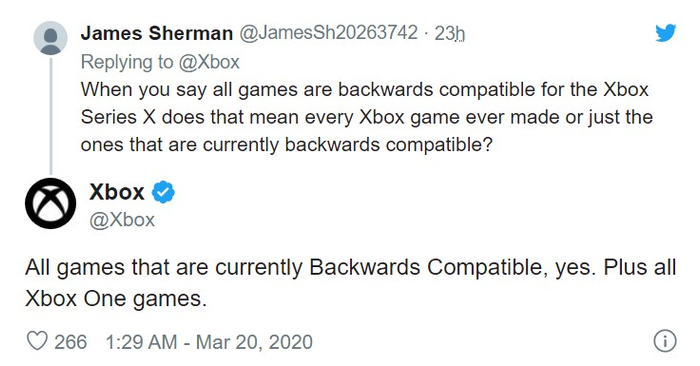Open the 1:29 AM - Mar 20, 2020 timestamp
The image size is (700, 366).
[x=209, y=342]
